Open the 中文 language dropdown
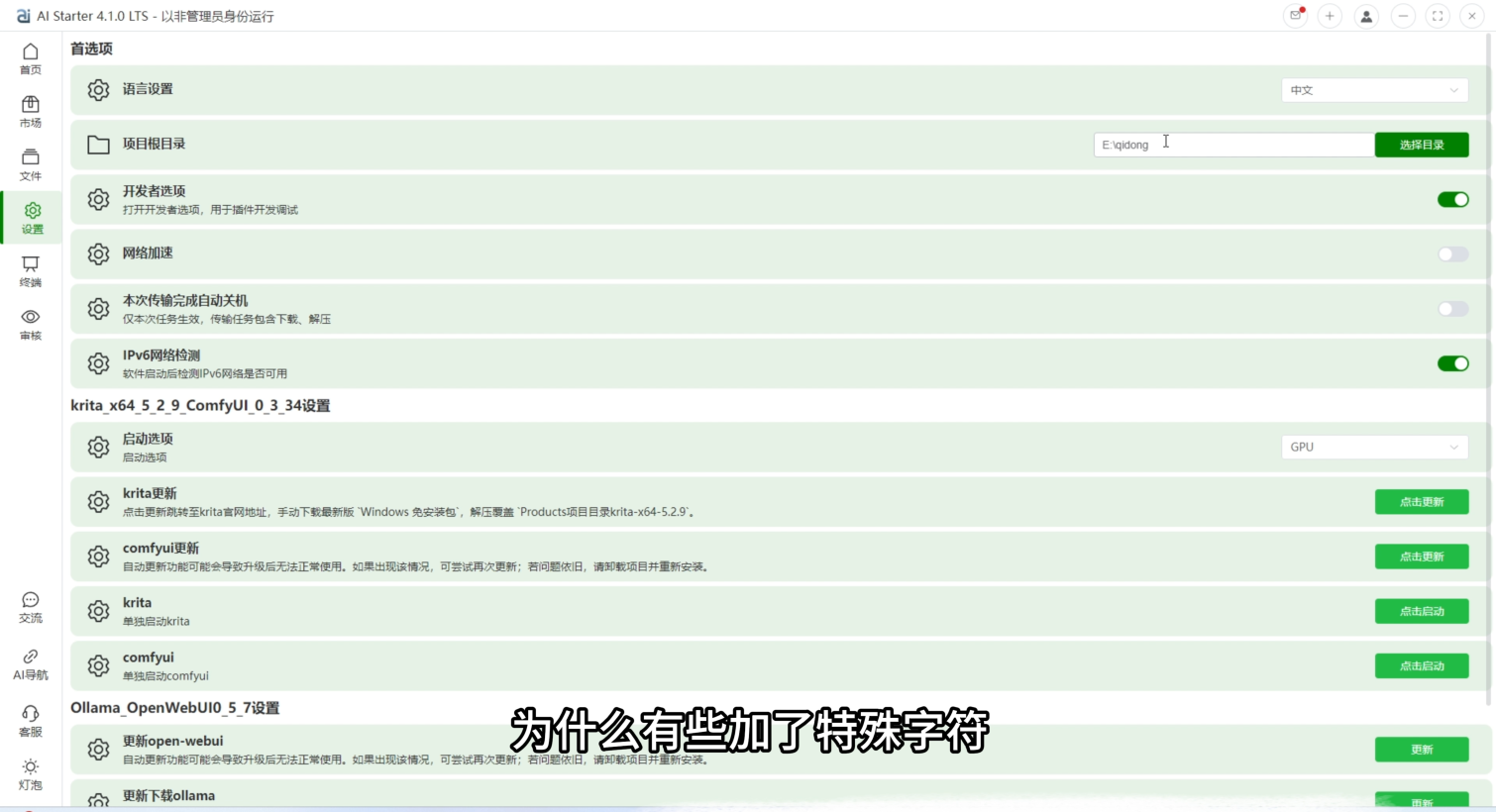 click(x=1374, y=90)
